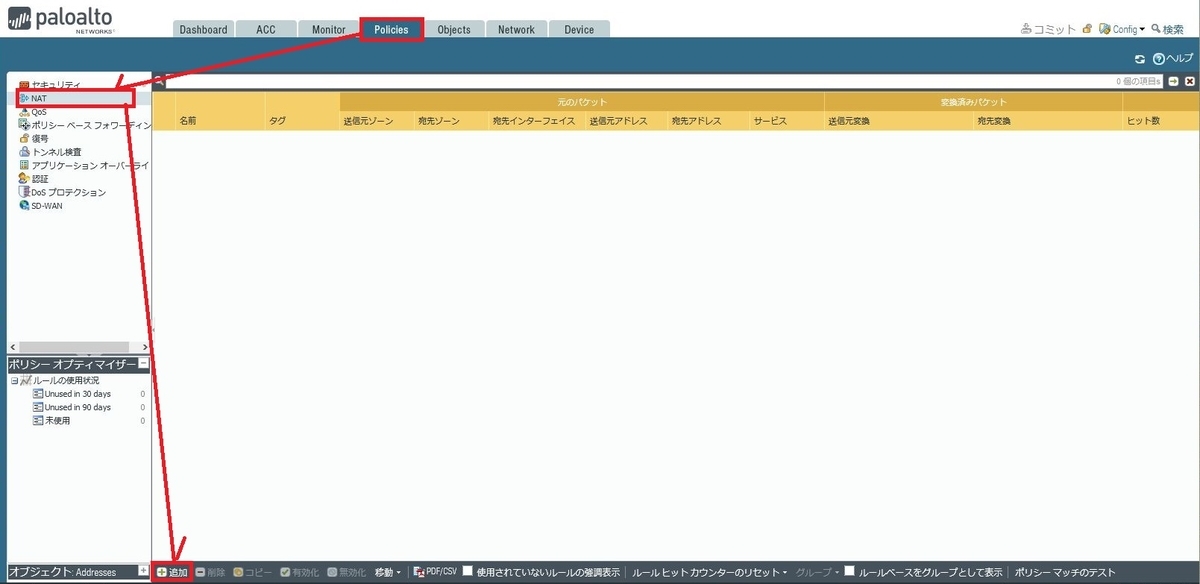Viewport: 1200px width, 584px height.
Task: Click the refresh icon near ヘルプ
Action: 1139,59
